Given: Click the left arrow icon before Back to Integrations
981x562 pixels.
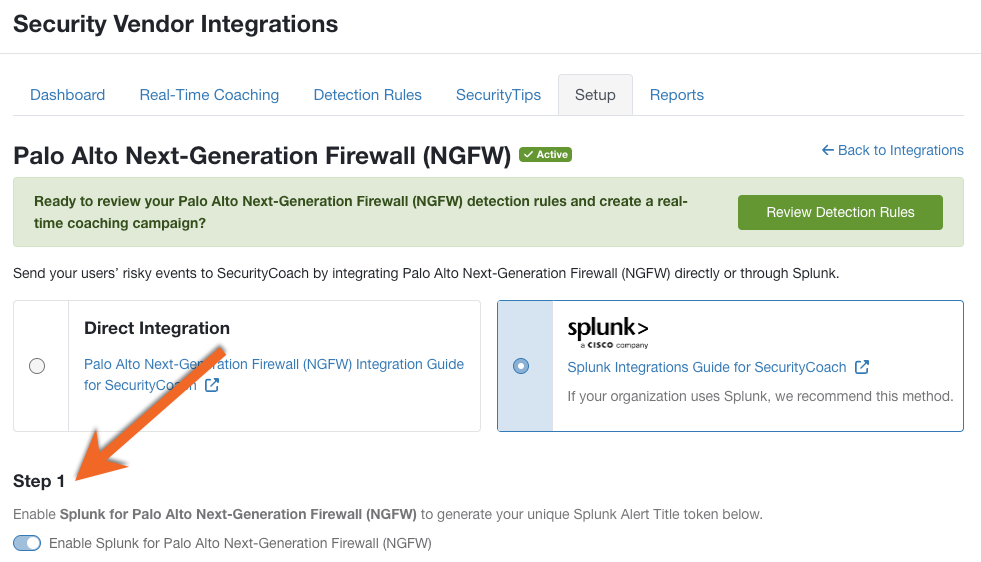Looking at the screenshot, I should 827,150.
